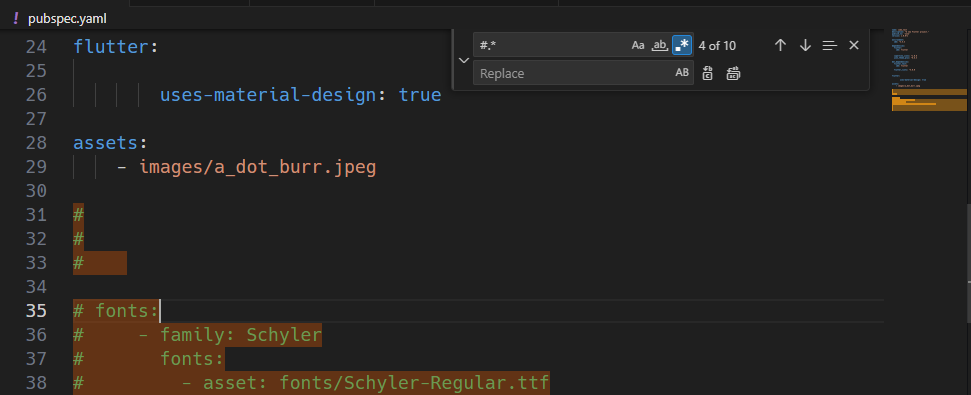Toggle Match Case in find widget
Viewport: 971px width, 395px height.
coord(638,45)
